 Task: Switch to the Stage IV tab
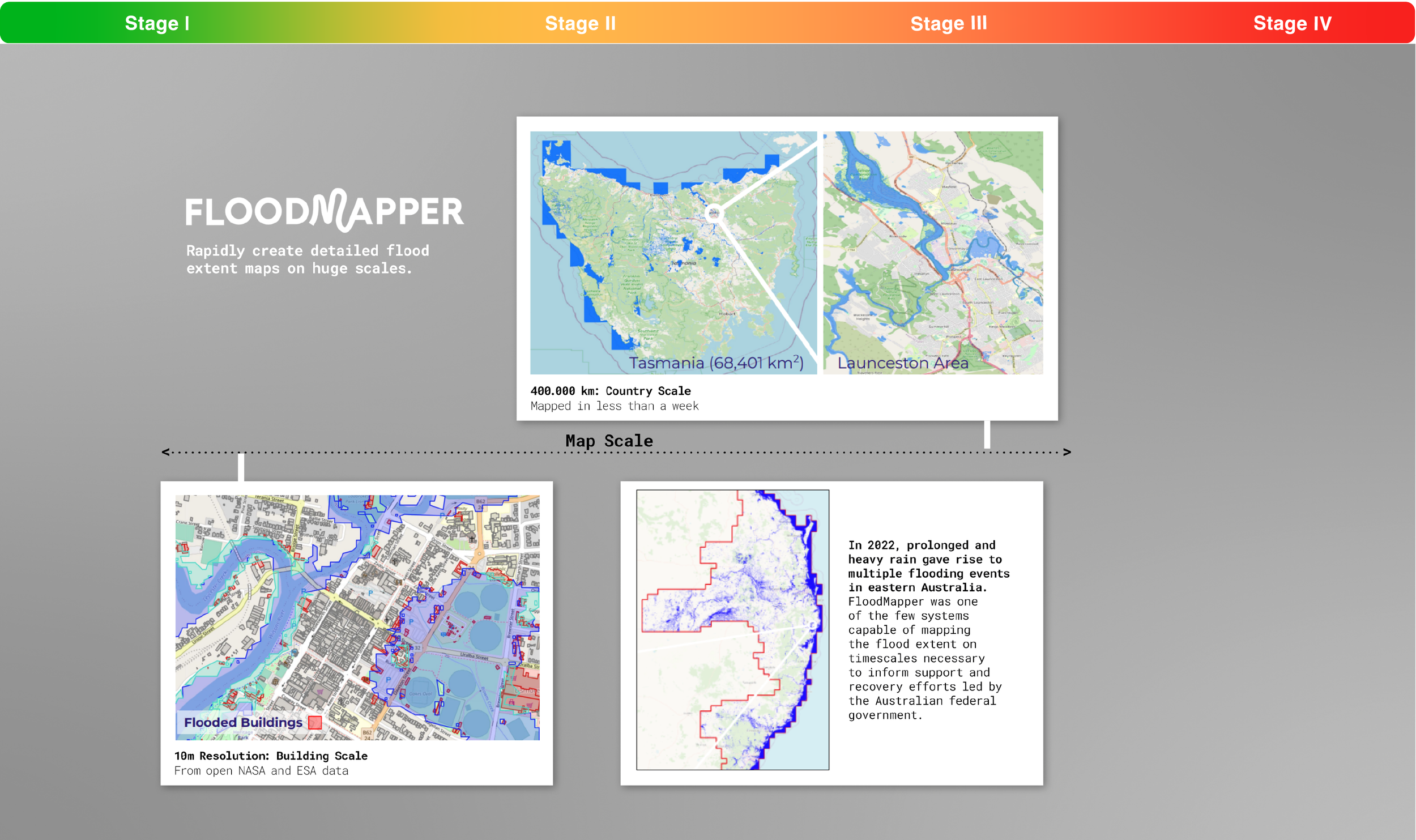coord(1292,23)
